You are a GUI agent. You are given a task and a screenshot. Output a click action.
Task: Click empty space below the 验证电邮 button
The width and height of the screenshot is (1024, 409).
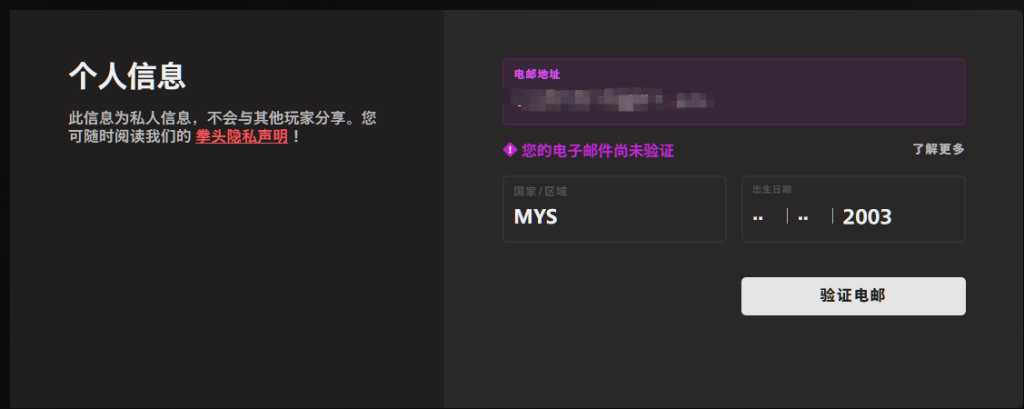853,359
